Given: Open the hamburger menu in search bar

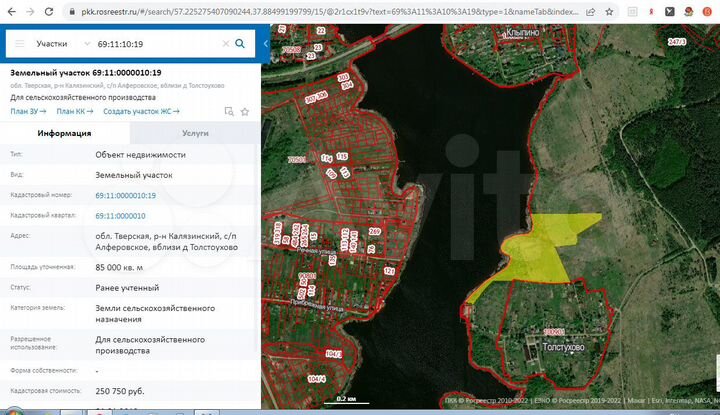Looking at the screenshot, I should 18,45.
